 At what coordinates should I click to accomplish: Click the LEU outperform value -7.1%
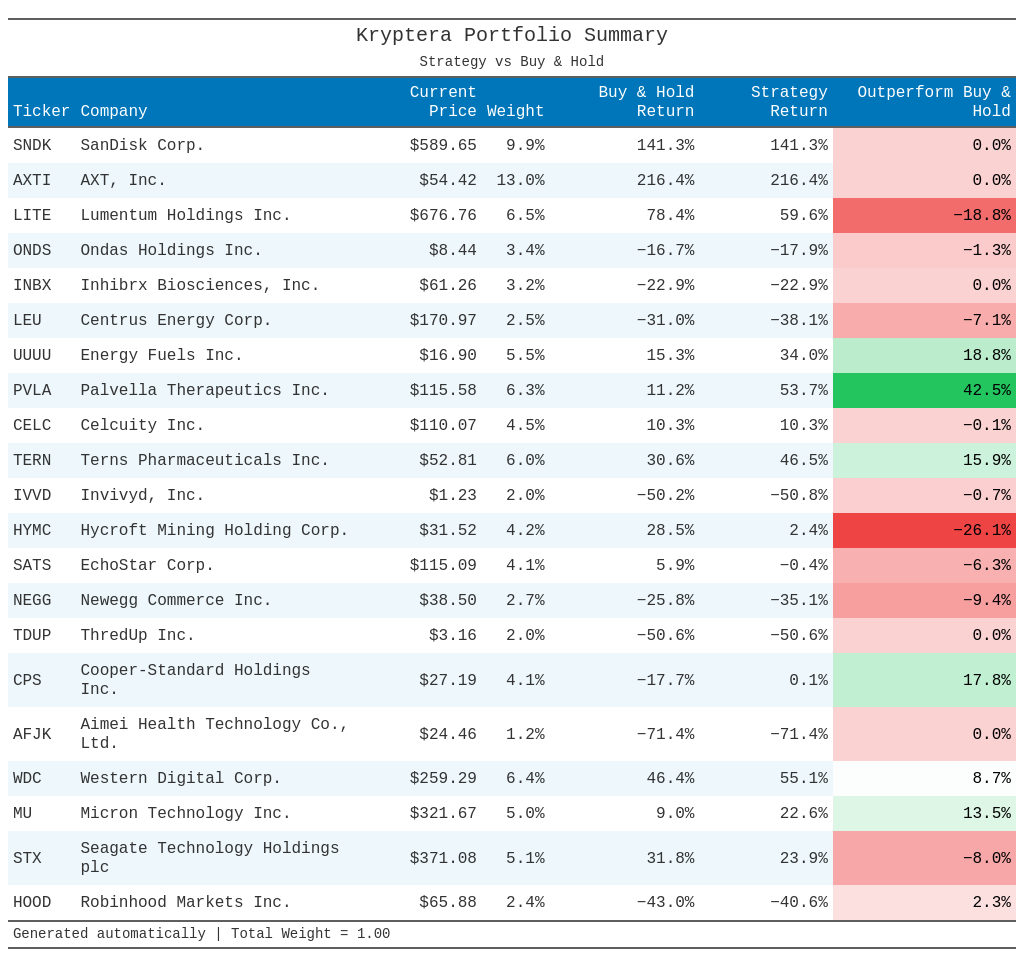coord(924,321)
